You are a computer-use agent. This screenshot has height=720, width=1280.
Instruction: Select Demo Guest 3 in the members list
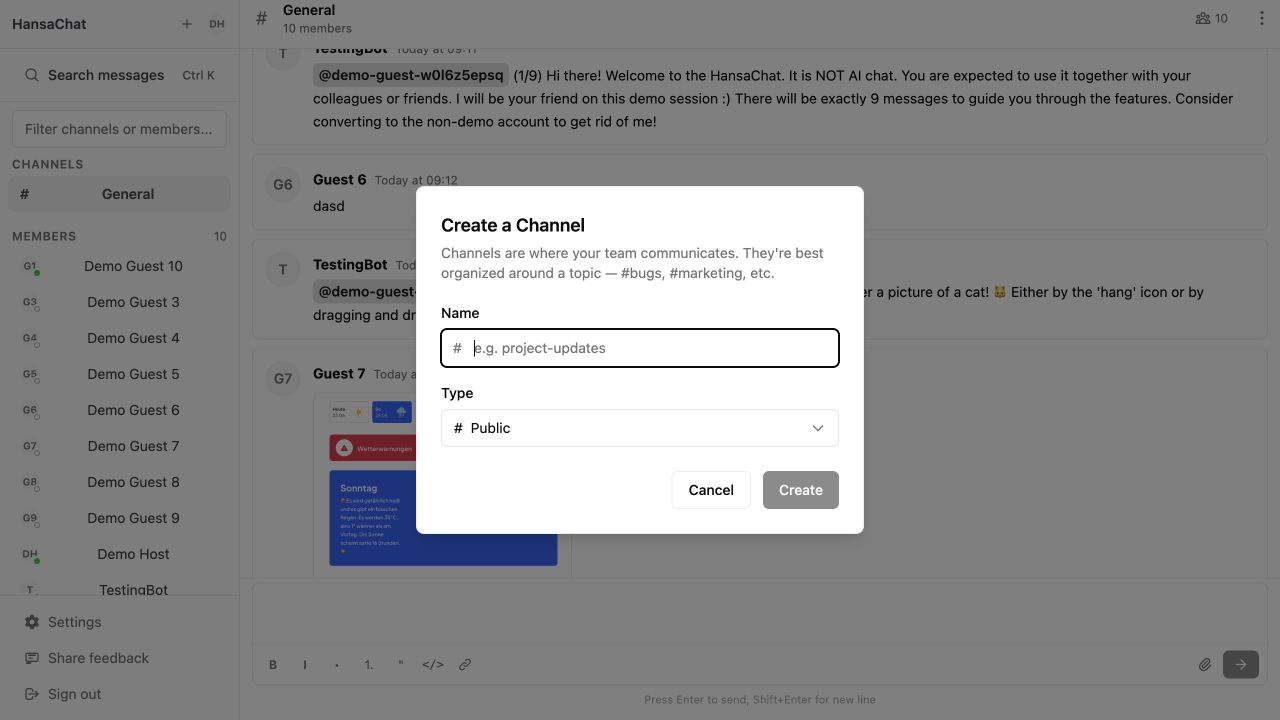119,302
